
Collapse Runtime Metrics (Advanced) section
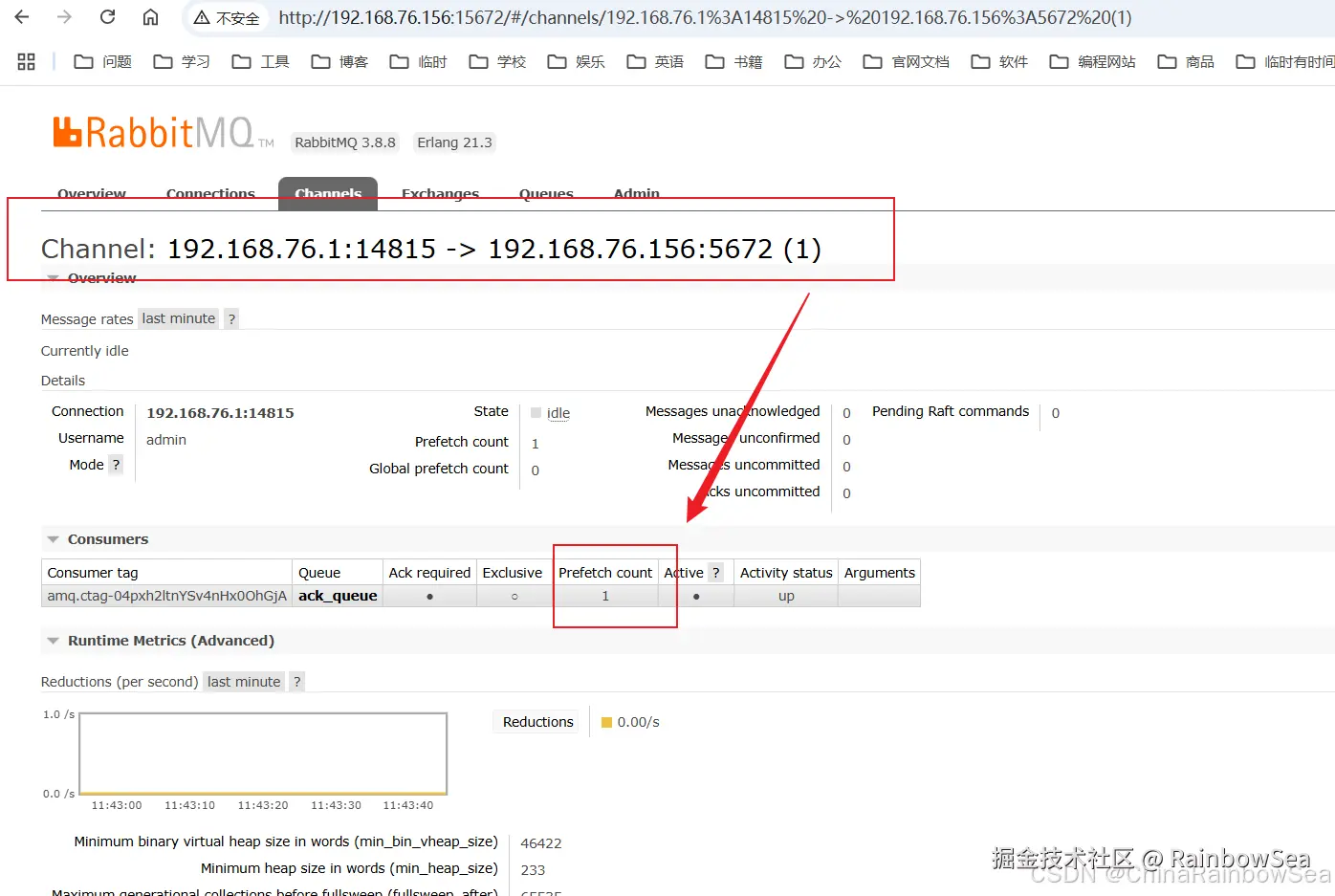tap(170, 641)
